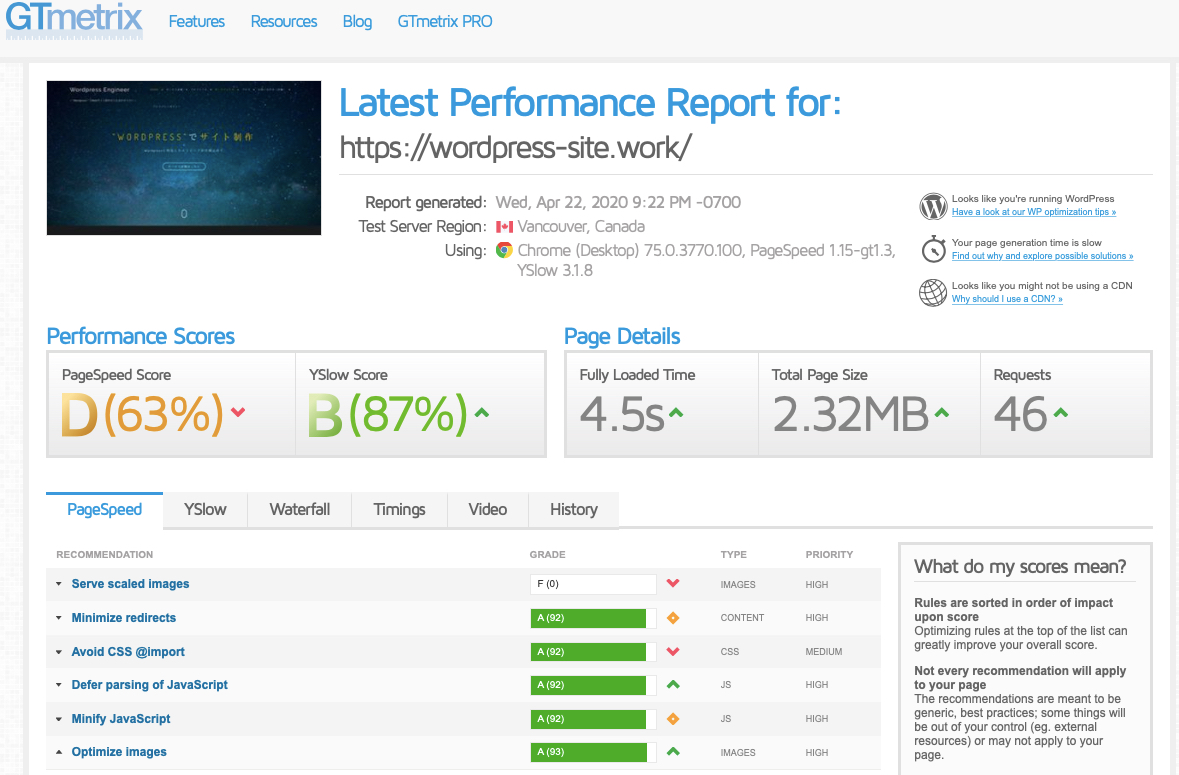Click the RECOMMENDATION column header

pyautogui.click(x=105, y=555)
